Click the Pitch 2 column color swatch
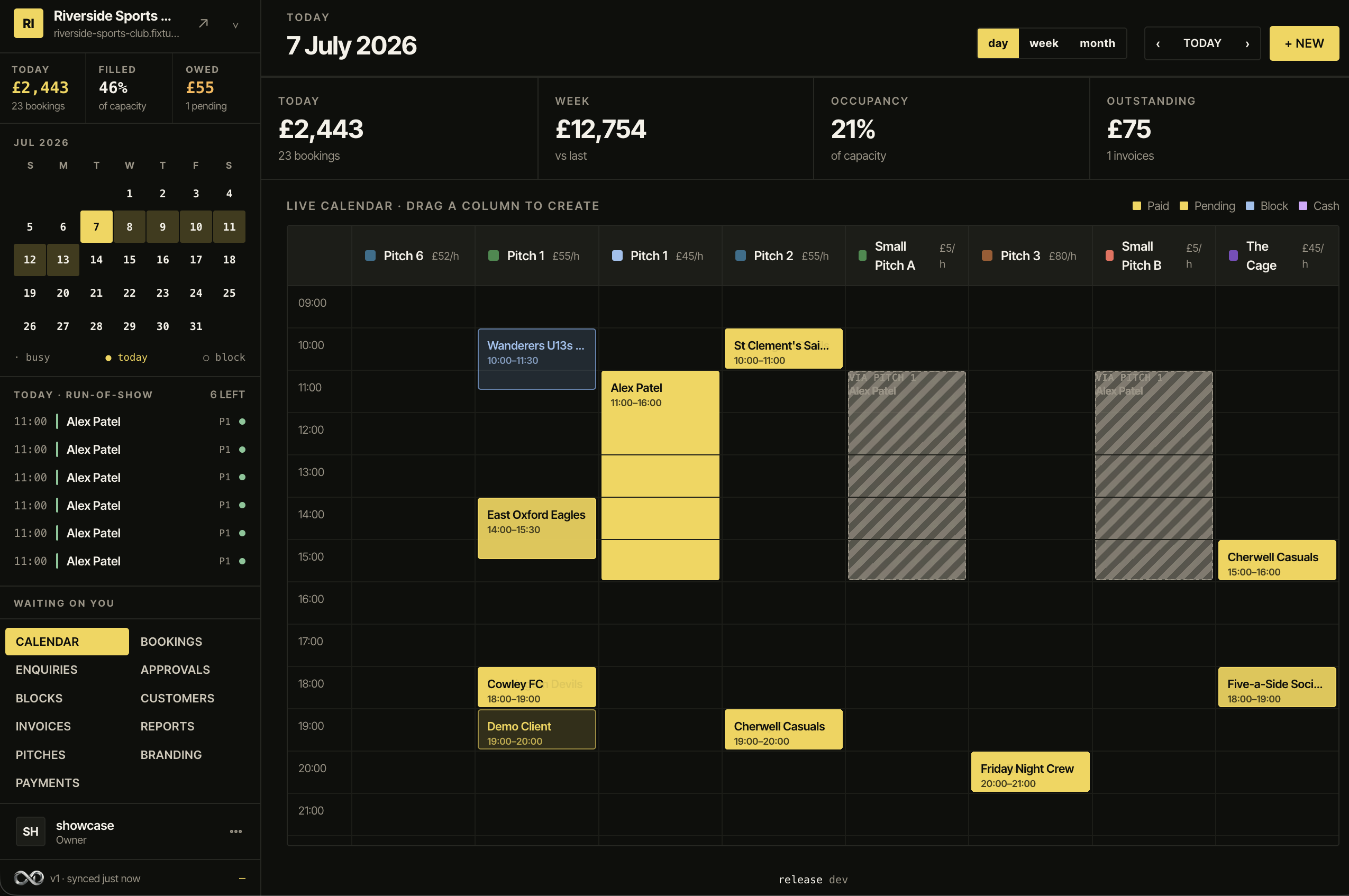The height and width of the screenshot is (896, 1349). tap(741, 255)
